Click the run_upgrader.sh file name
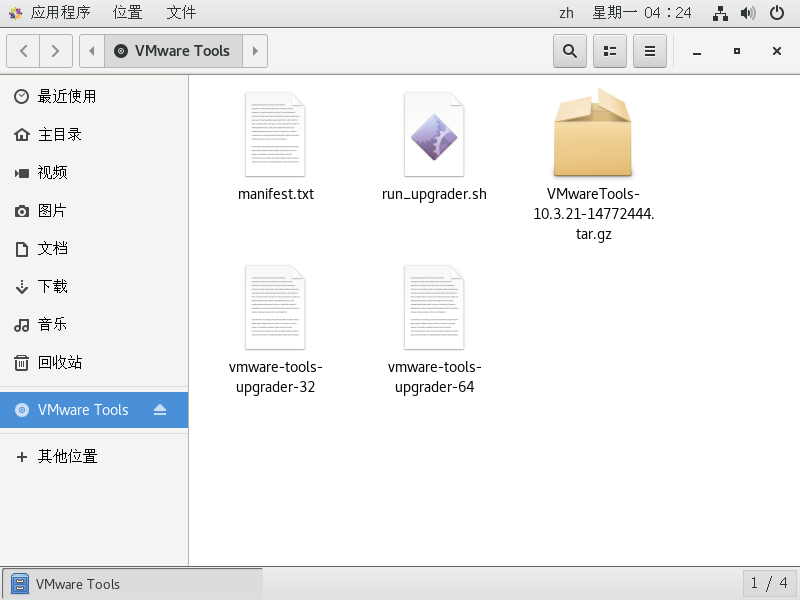Image resolution: width=800 pixels, height=600 pixels. [x=434, y=194]
